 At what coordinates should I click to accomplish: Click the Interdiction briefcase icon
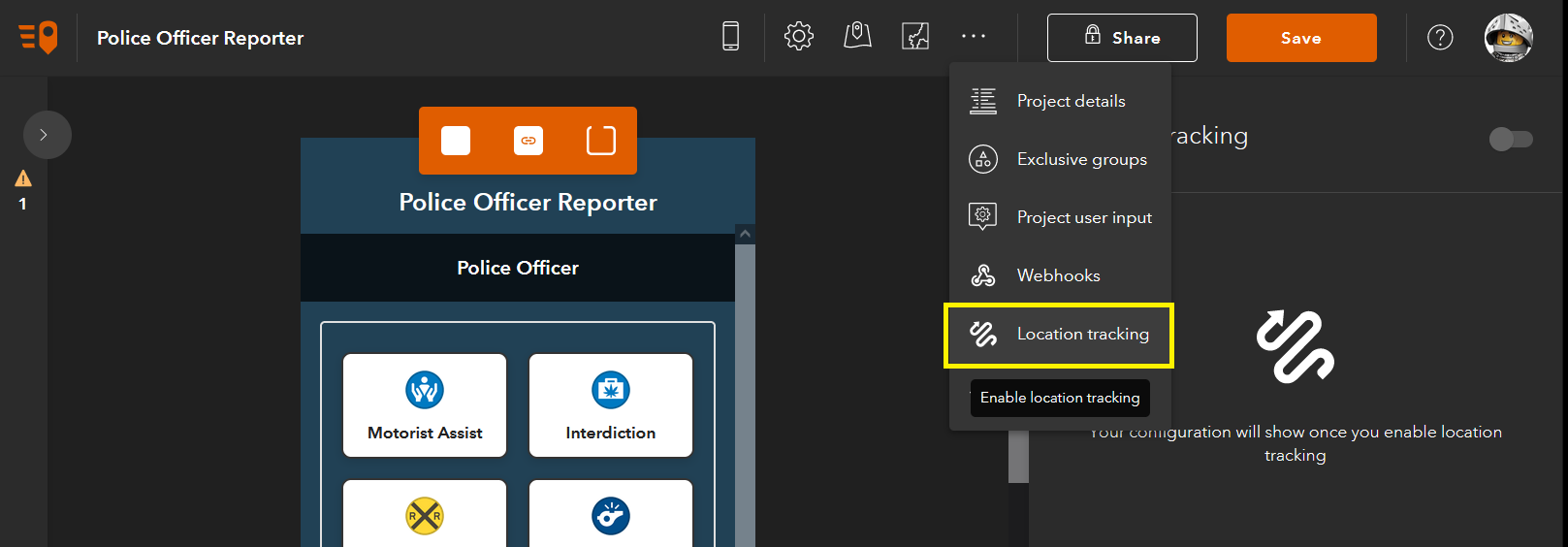click(611, 390)
